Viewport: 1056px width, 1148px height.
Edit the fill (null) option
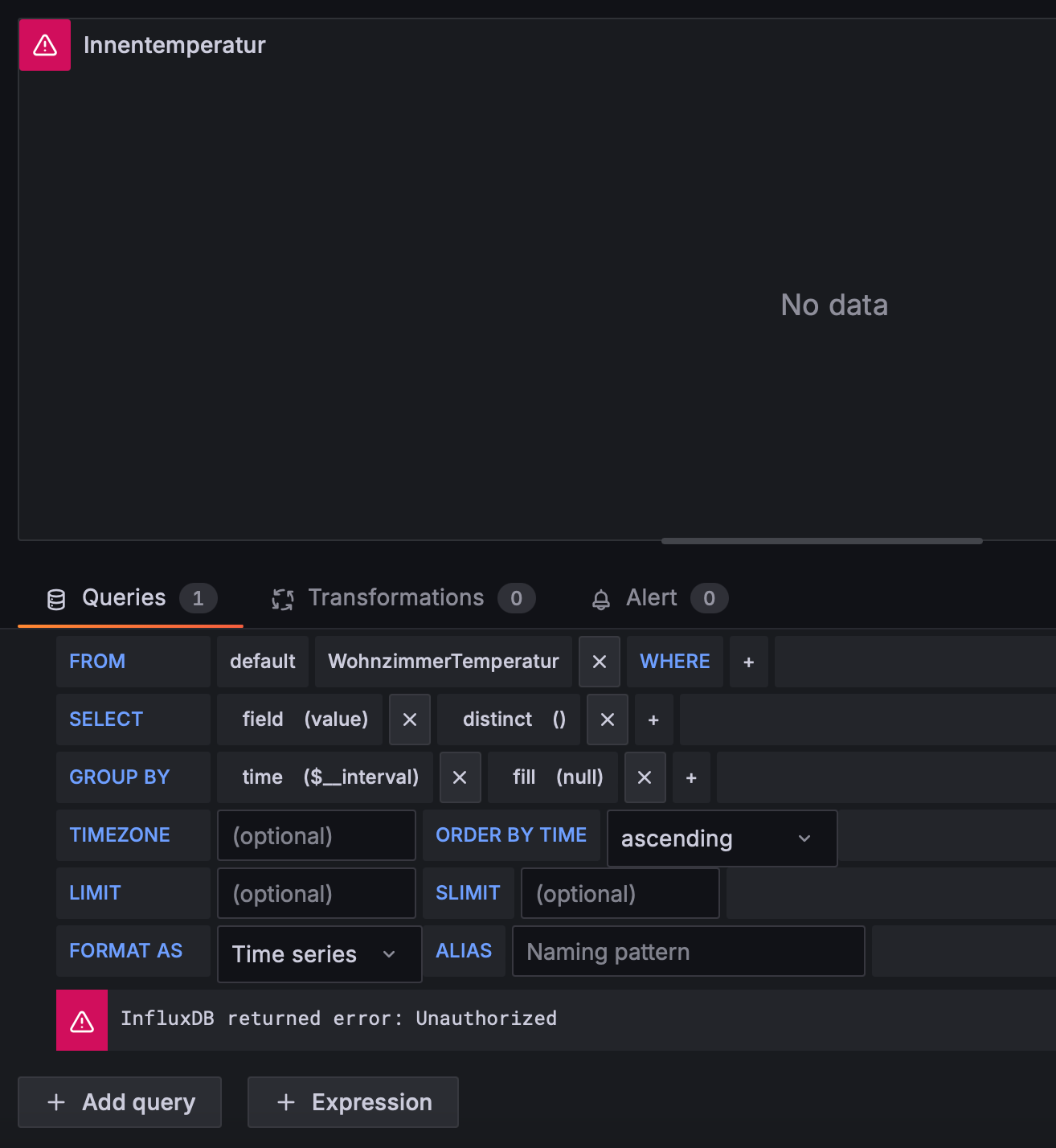tap(553, 777)
